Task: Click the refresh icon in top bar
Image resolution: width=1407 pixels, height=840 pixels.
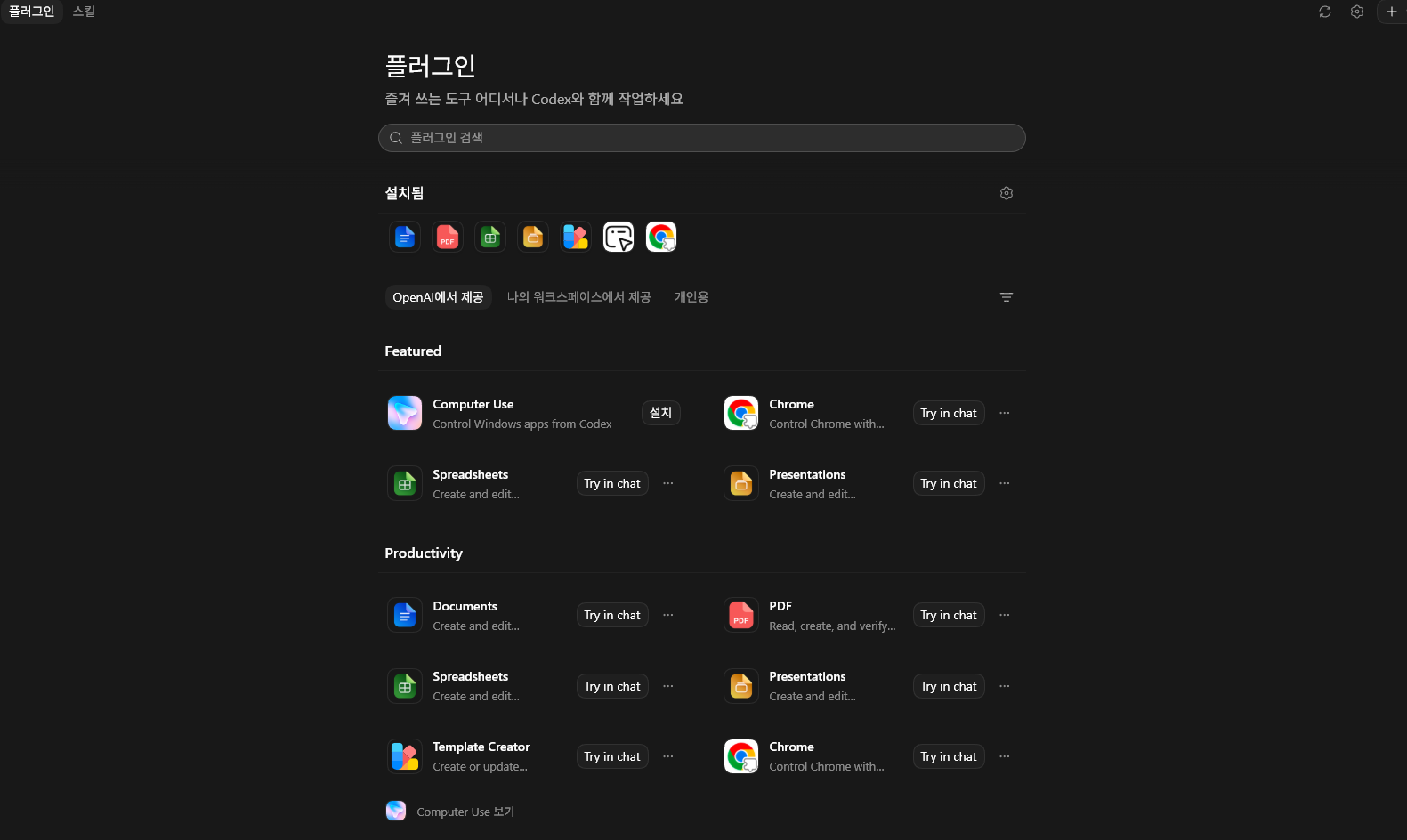Action: [x=1325, y=12]
